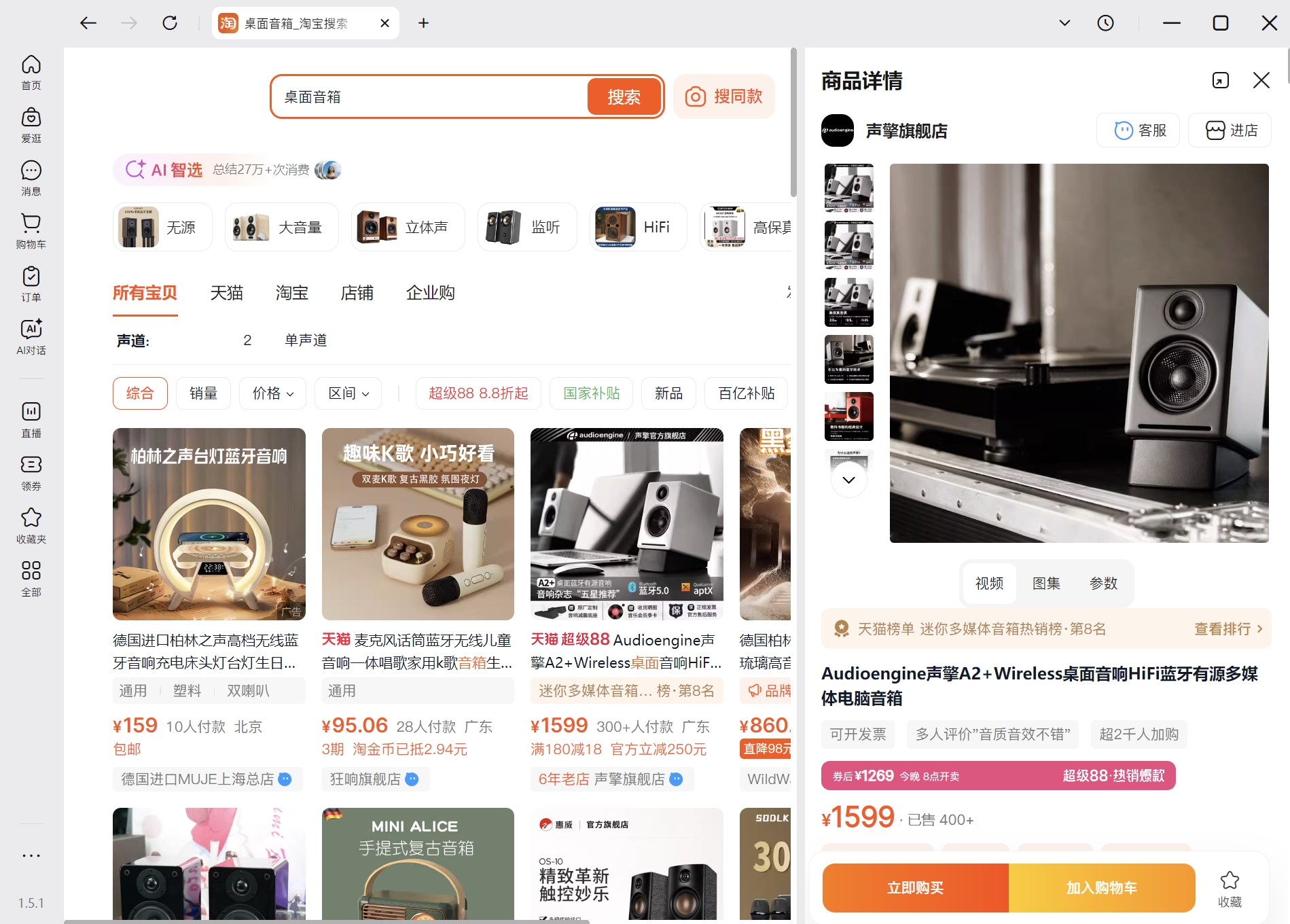Contact 客服 customer service for the store
1290x924 pixels.
[x=1138, y=130]
